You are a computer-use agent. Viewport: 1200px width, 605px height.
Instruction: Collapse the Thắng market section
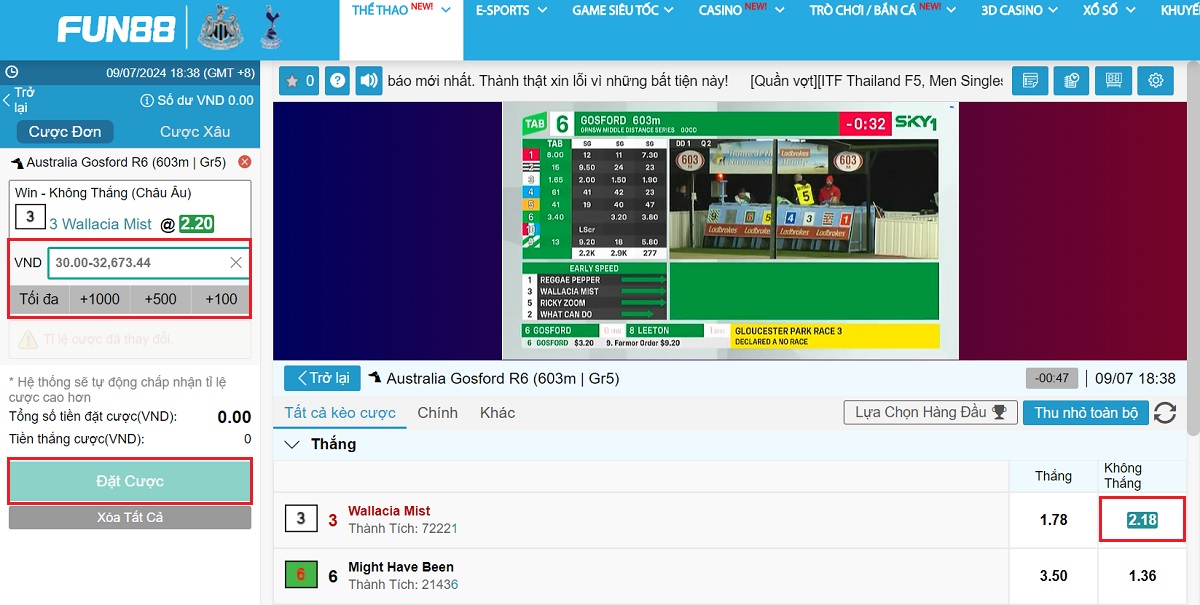pyautogui.click(x=292, y=444)
